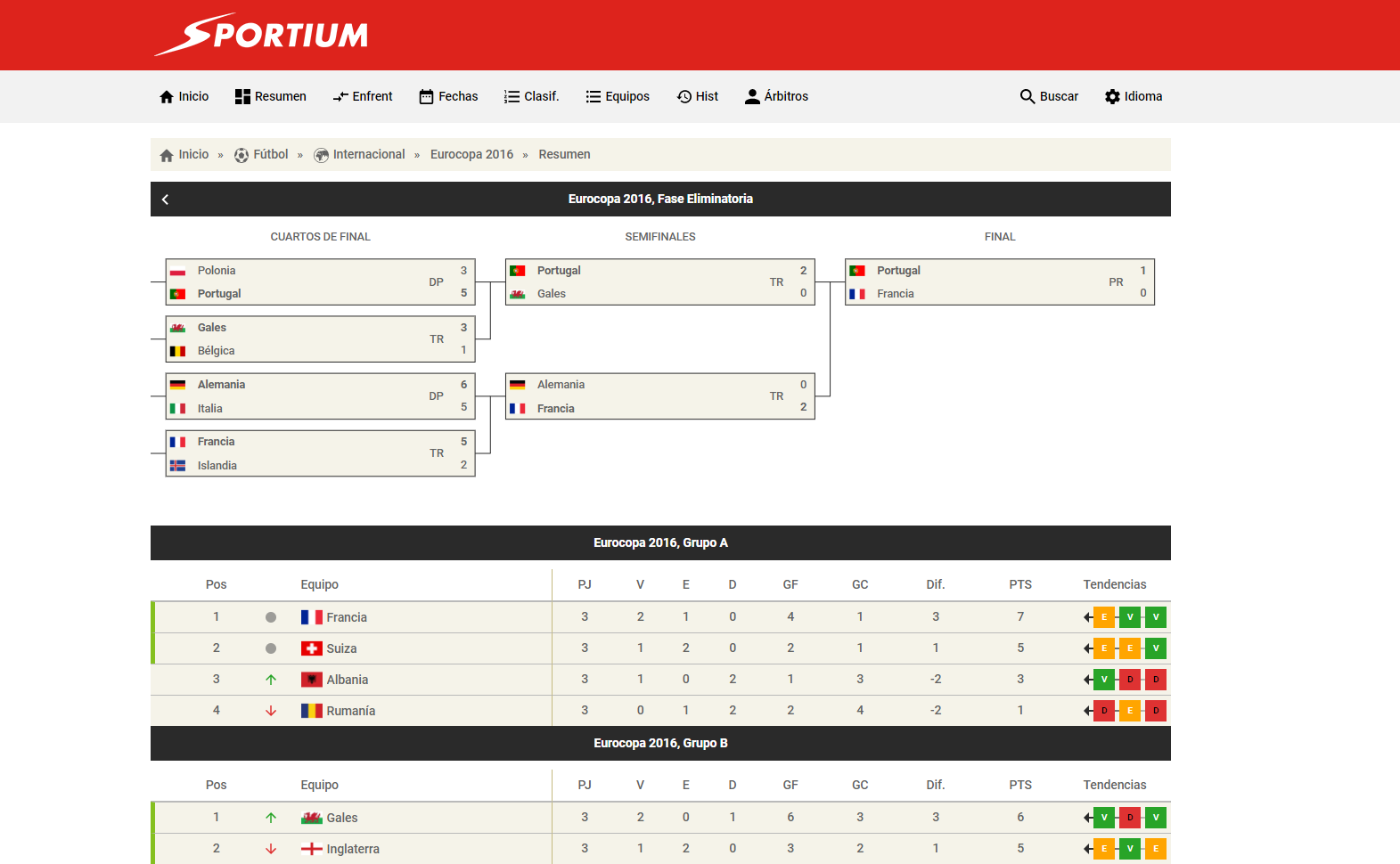Image resolution: width=1400 pixels, height=864 pixels.
Task: Expand Francia's tendencias arrow in Grupo A
Action: [x=1088, y=617]
